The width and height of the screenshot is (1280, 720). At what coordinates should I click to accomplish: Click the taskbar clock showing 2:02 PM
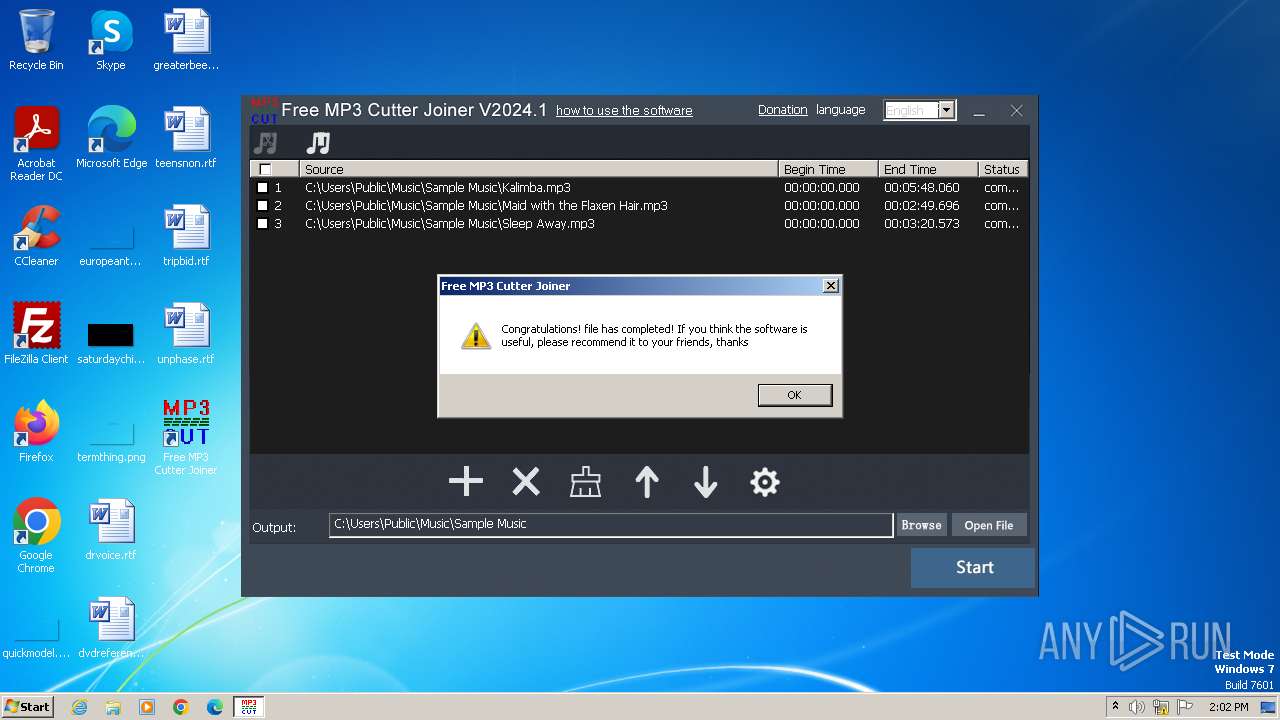point(1228,707)
